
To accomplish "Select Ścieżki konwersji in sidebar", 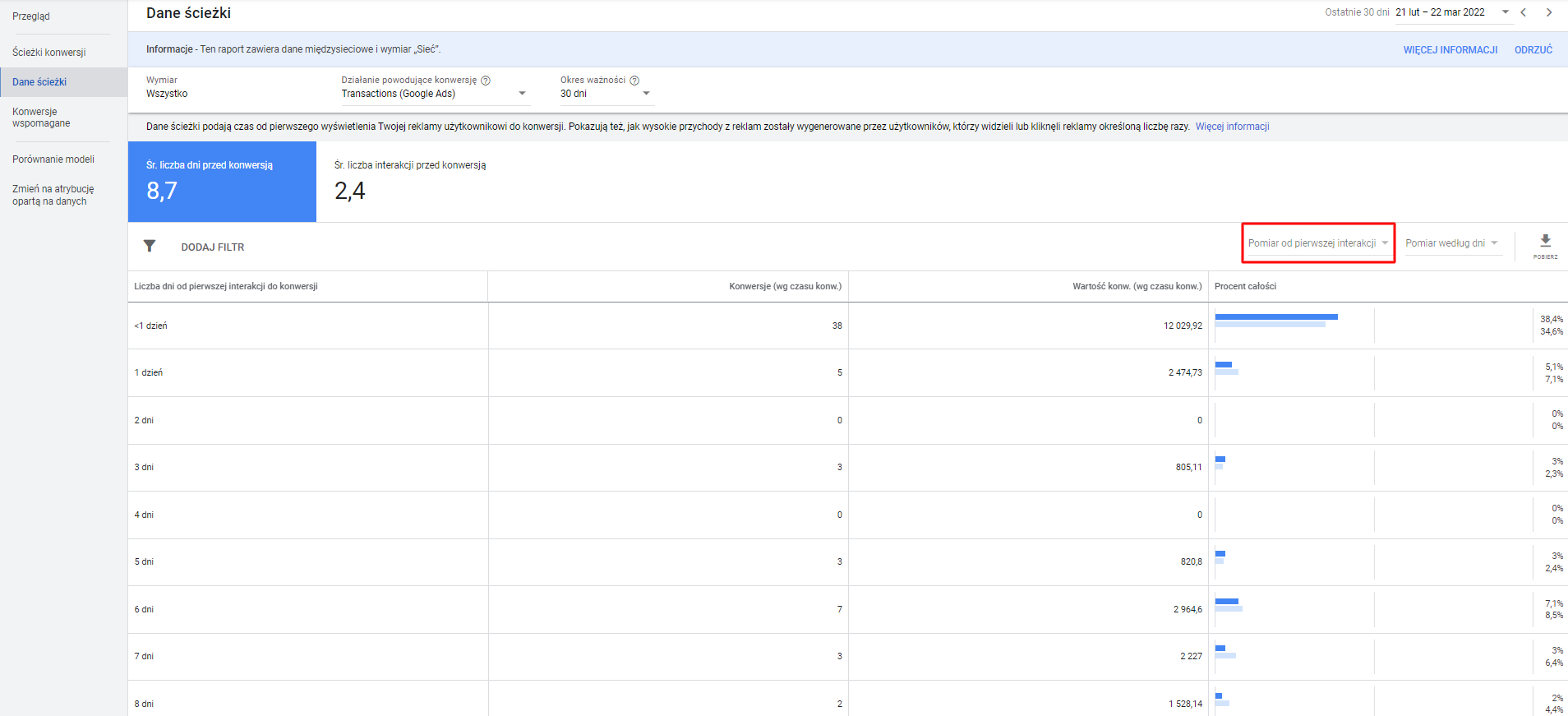I will pyautogui.click(x=49, y=53).
